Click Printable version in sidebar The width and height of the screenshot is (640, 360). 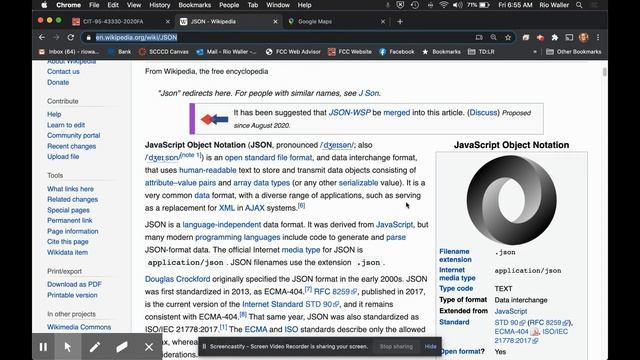click(x=72, y=295)
